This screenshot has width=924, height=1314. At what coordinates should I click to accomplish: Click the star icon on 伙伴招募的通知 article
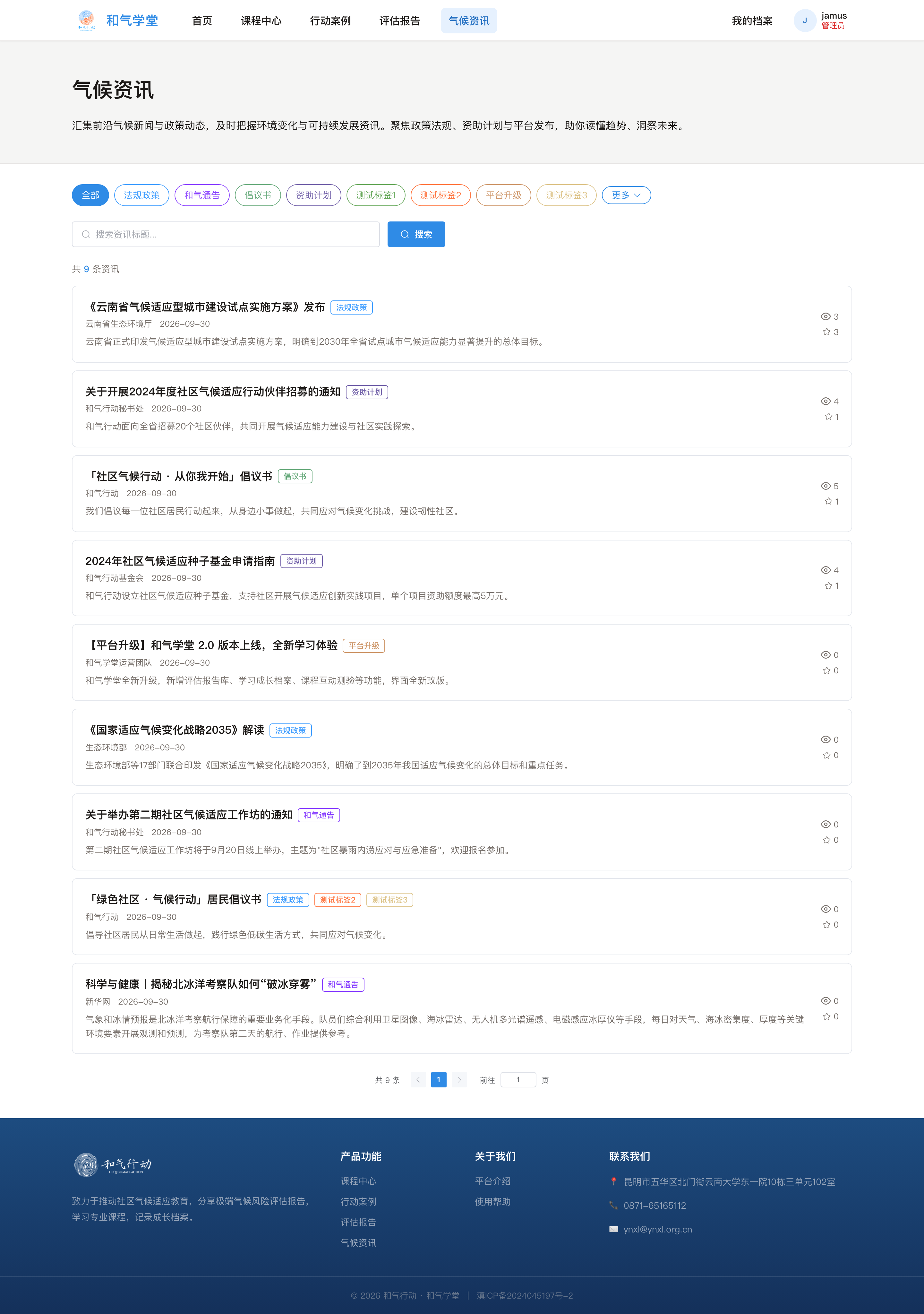tap(828, 417)
